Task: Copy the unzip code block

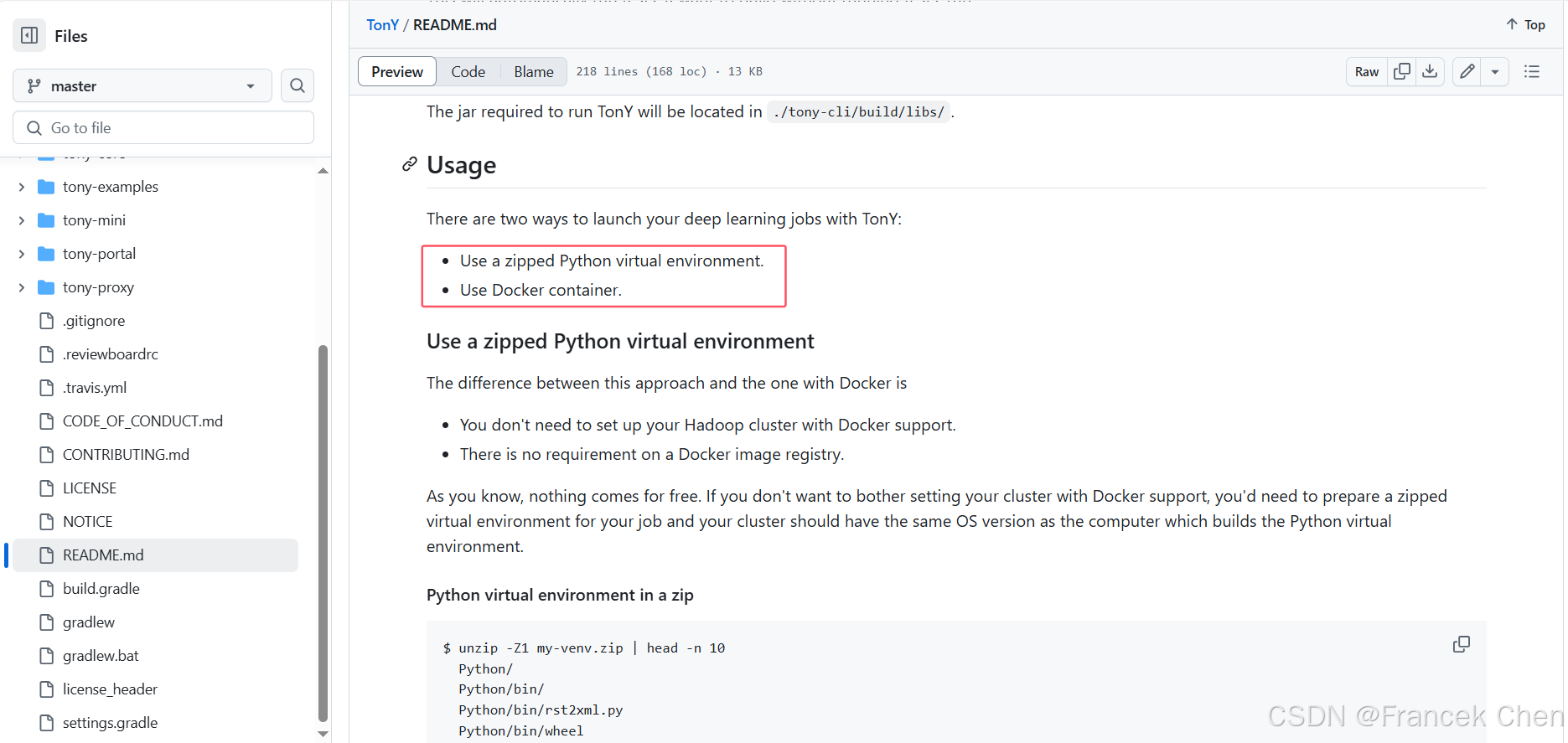Action: [x=1461, y=644]
